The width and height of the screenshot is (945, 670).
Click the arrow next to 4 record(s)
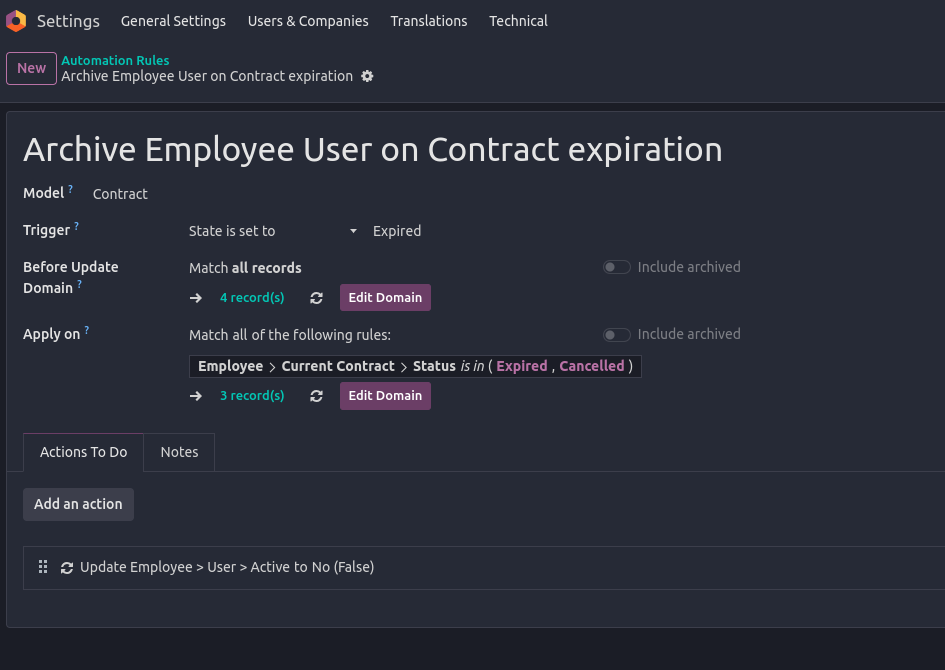[196, 298]
